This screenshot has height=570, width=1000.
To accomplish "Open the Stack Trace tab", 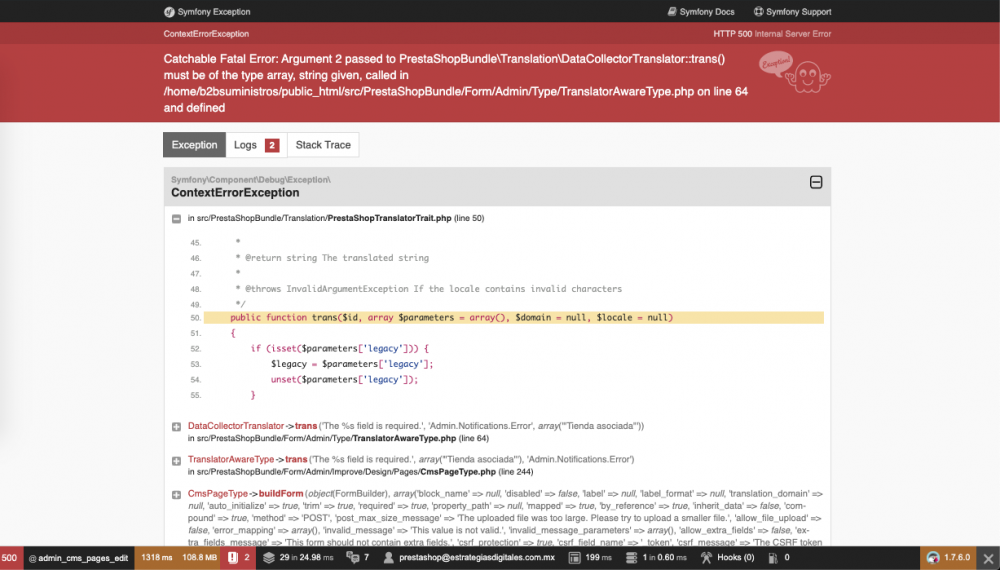I will [x=323, y=145].
